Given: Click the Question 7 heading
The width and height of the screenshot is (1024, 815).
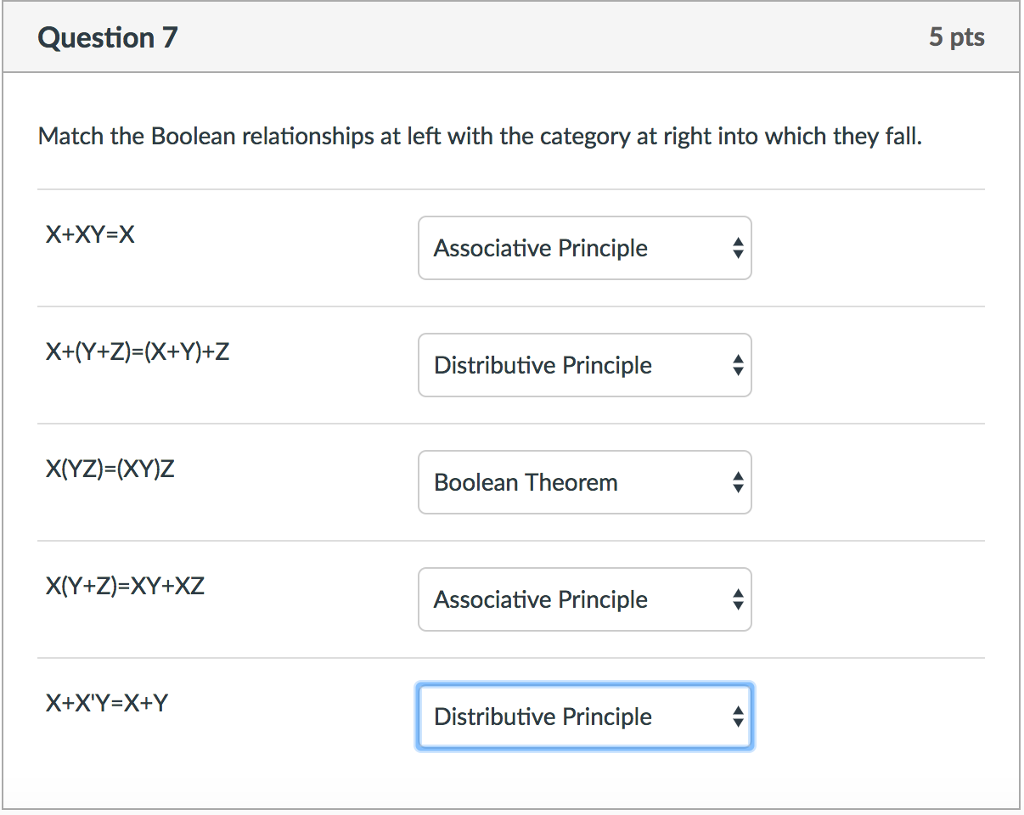Looking at the screenshot, I should [x=107, y=37].
